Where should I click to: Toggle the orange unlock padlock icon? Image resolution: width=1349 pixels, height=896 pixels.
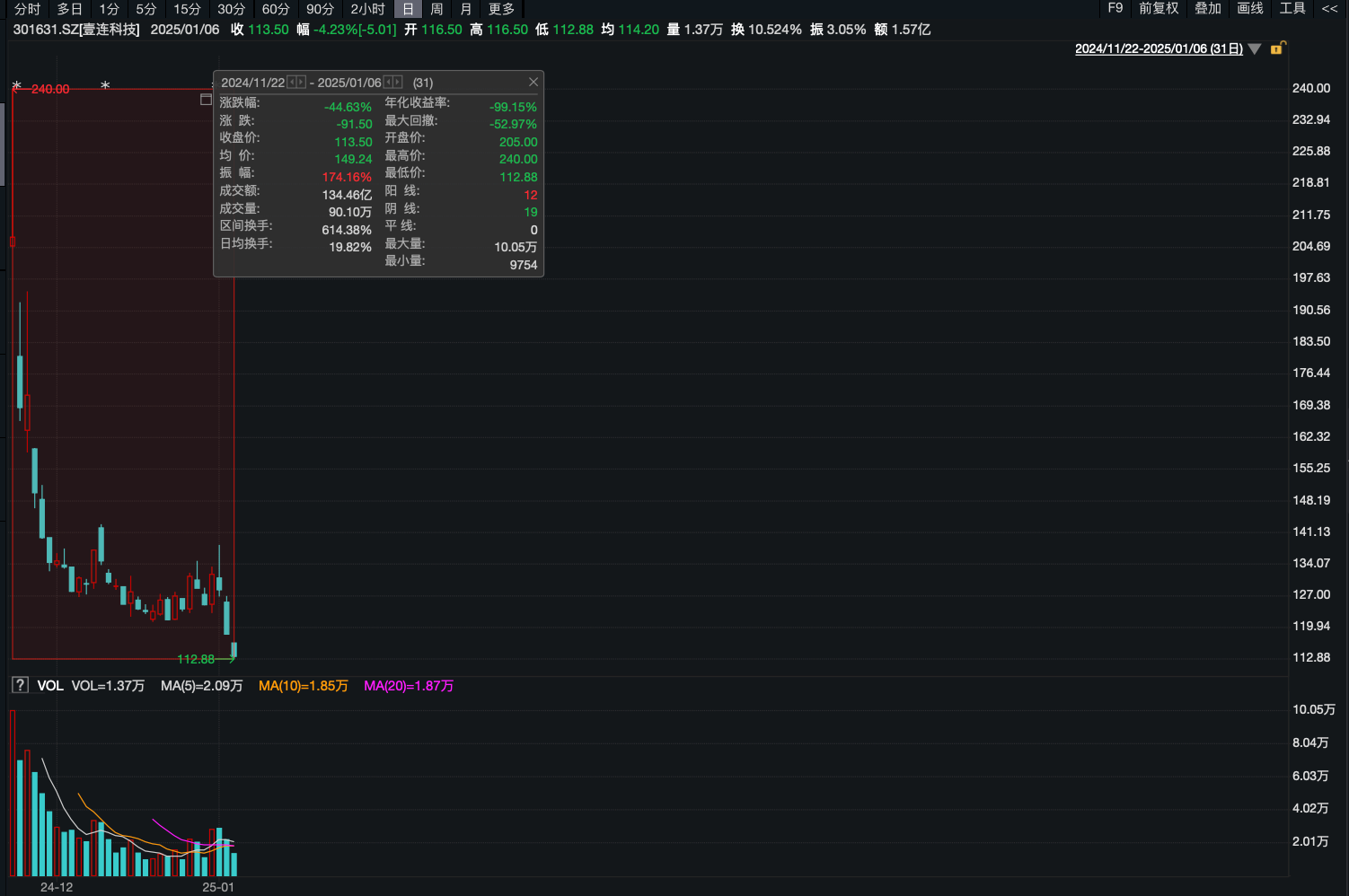click(x=1278, y=48)
